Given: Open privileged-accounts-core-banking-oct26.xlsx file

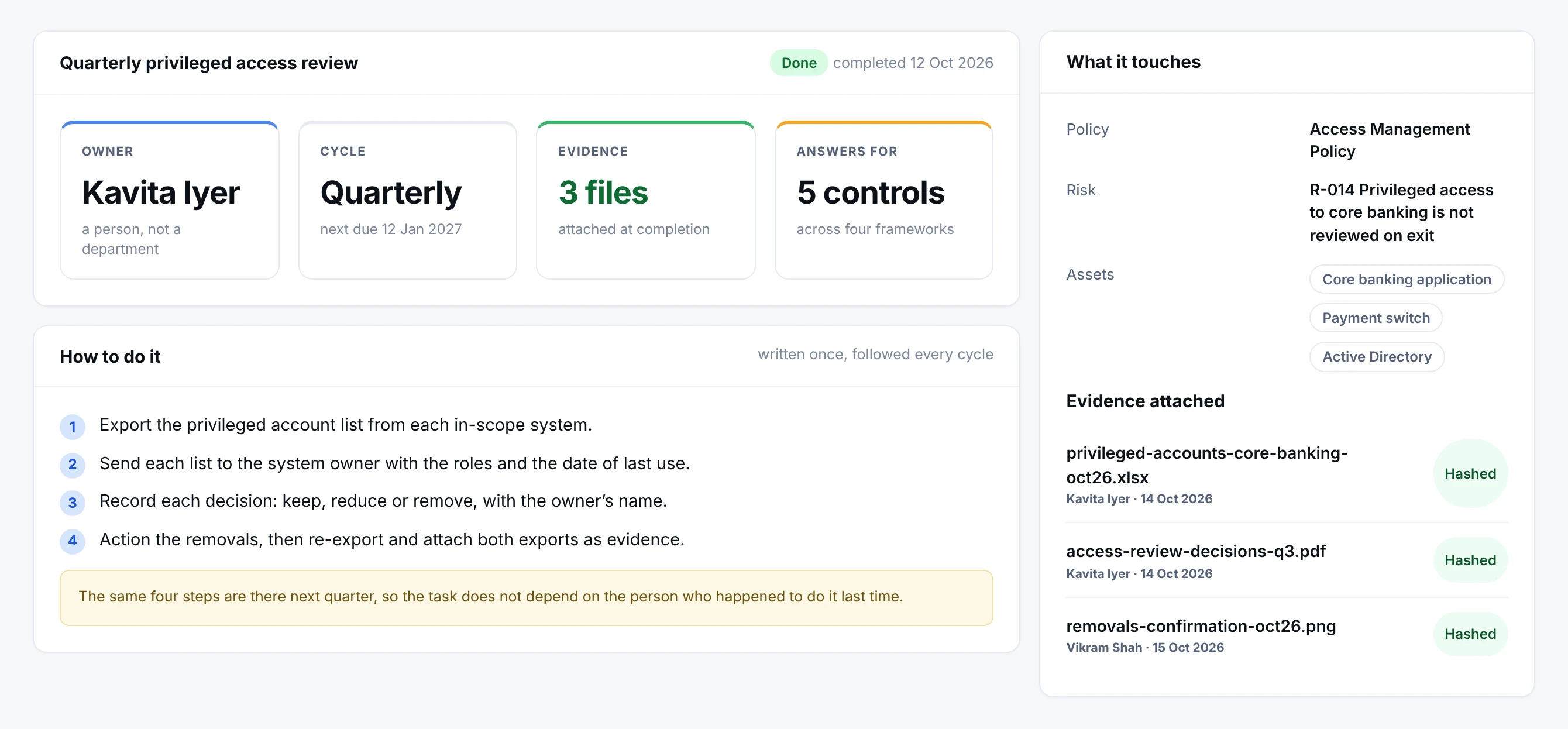Looking at the screenshot, I should (x=1206, y=465).
